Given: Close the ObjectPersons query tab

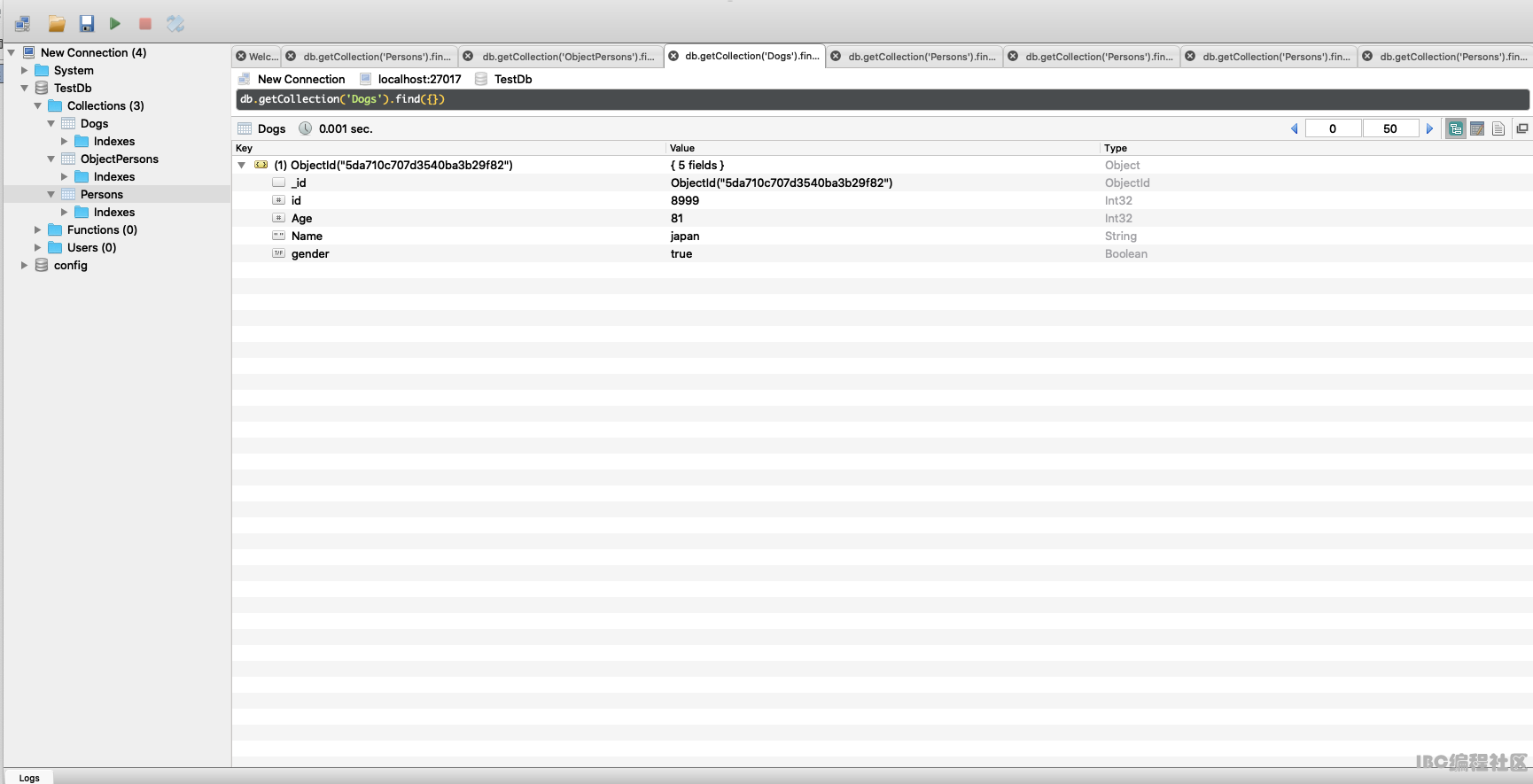Looking at the screenshot, I should (x=468, y=56).
